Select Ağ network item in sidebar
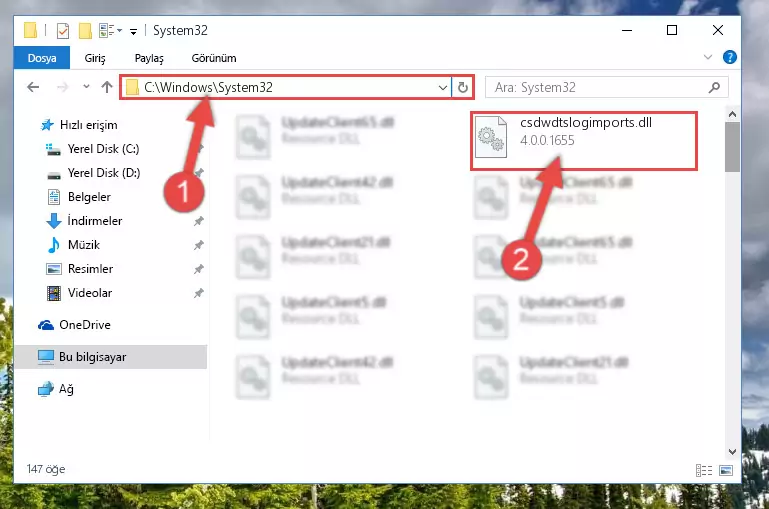Image resolution: width=769 pixels, height=509 pixels. point(56,389)
